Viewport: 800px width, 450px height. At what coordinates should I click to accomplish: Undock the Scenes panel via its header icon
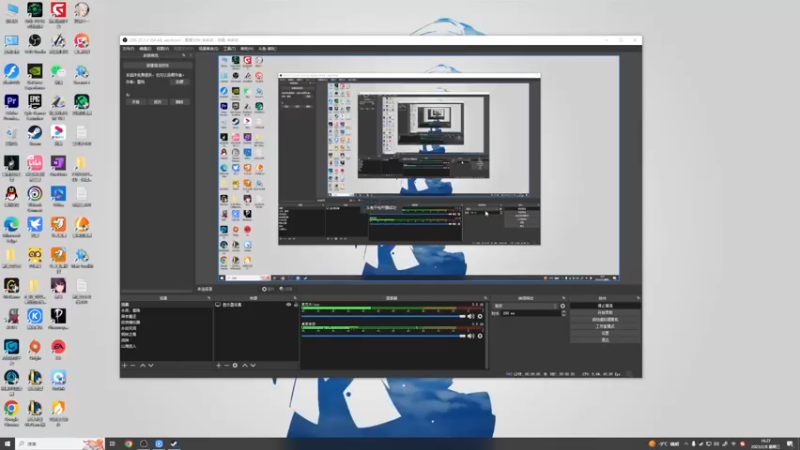tap(208, 298)
